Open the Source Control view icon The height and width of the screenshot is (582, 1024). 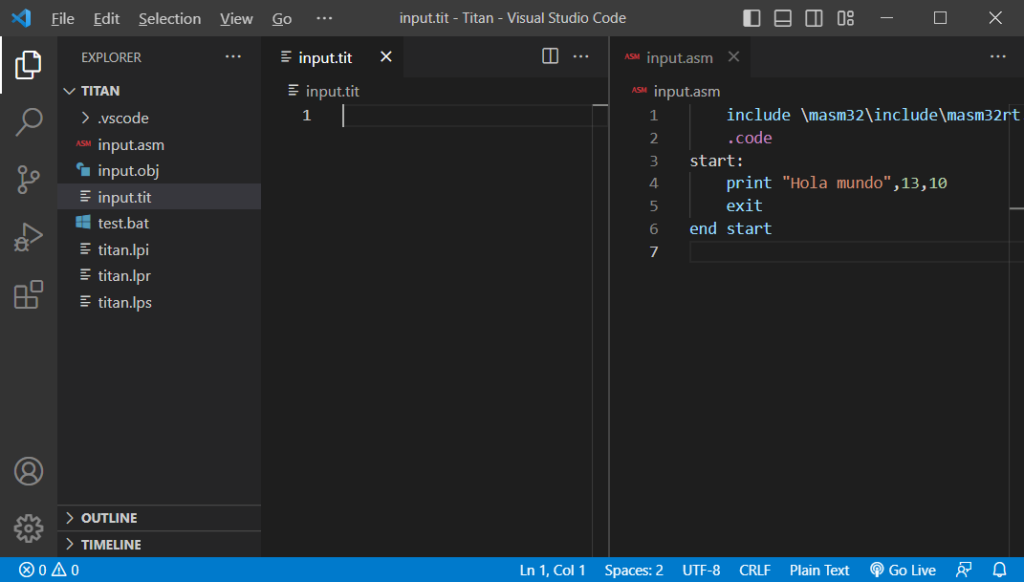[28, 180]
